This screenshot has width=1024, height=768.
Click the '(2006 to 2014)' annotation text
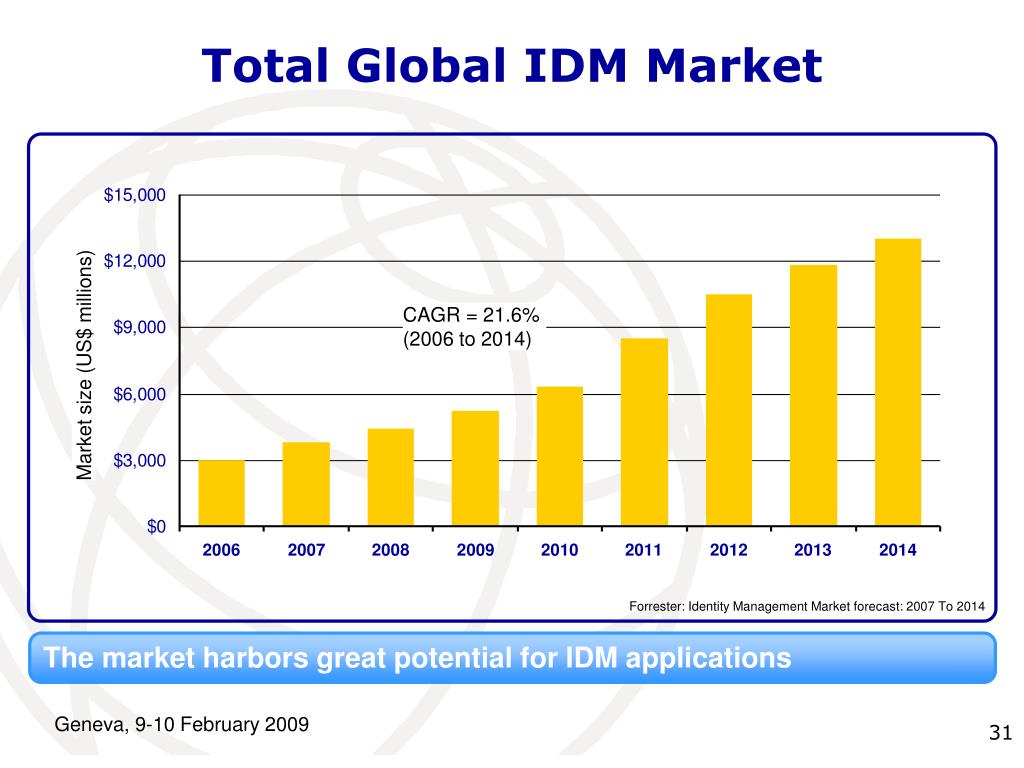tap(467, 339)
